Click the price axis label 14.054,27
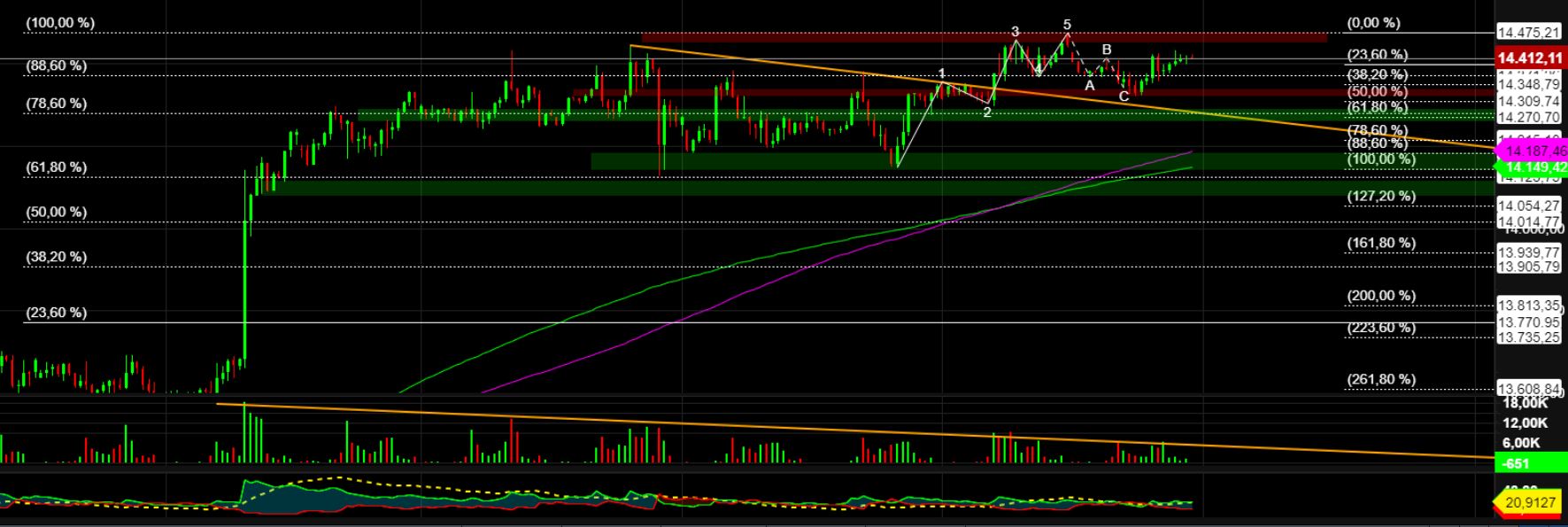This screenshot has height=527, width=1568. 1529,205
